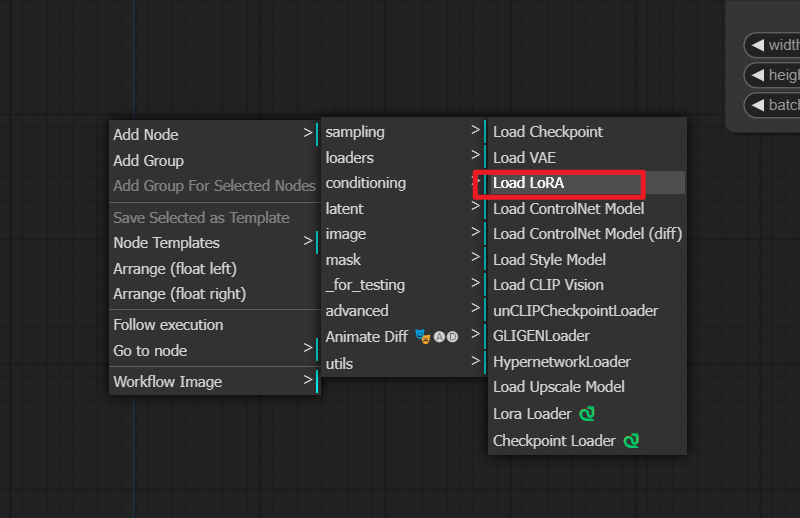The image size is (800, 518).
Task: Click the width input arrow on node
Action: click(x=757, y=45)
